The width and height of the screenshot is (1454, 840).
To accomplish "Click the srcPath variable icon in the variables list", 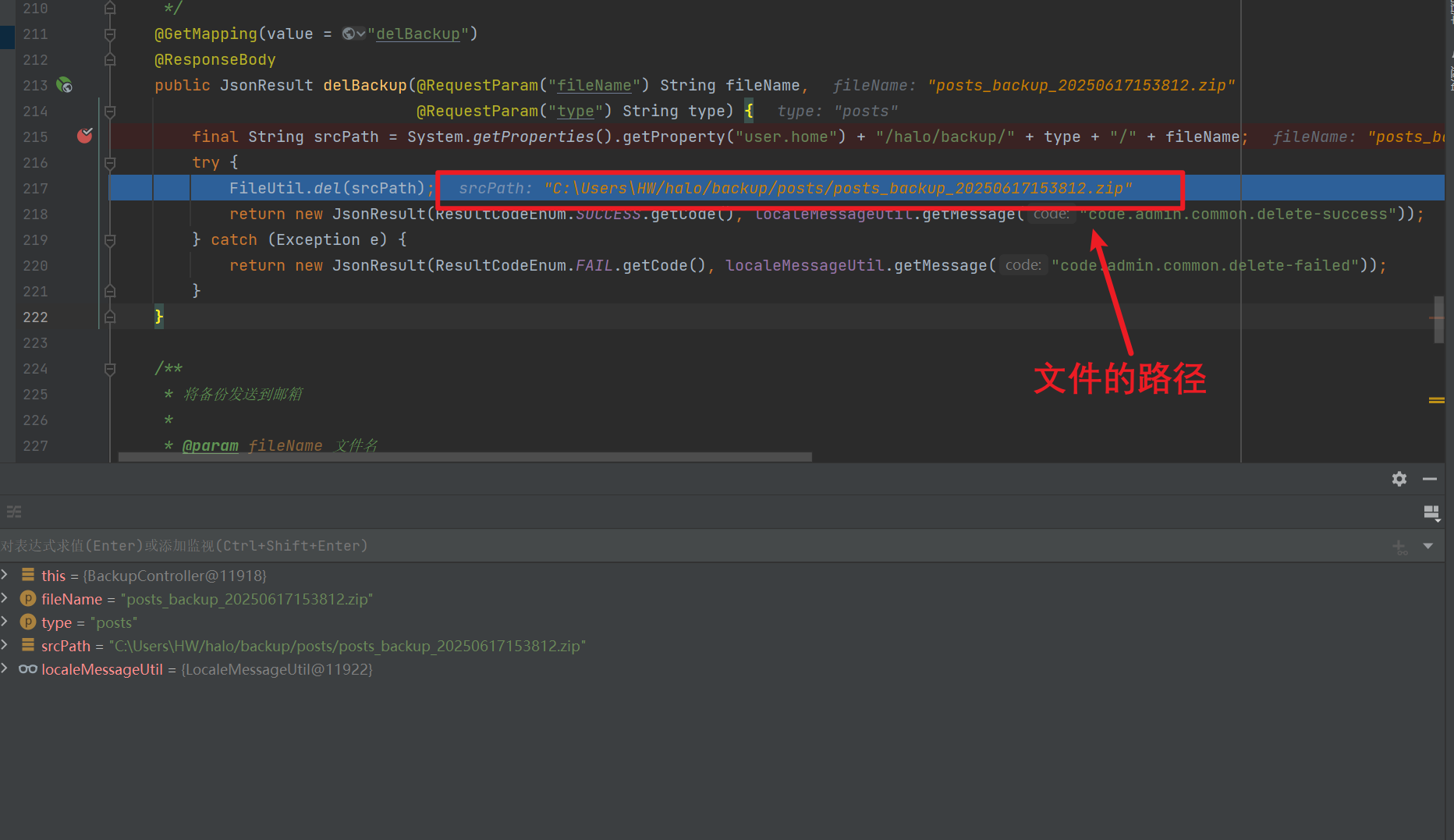I will tap(28, 645).
